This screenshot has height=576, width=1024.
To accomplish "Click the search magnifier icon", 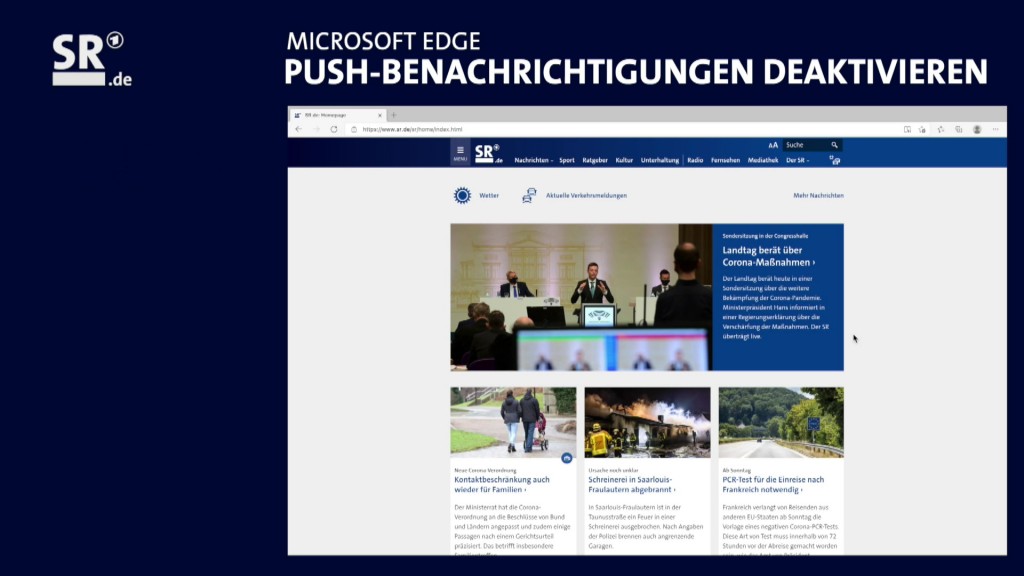I will [x=834, y=145].
